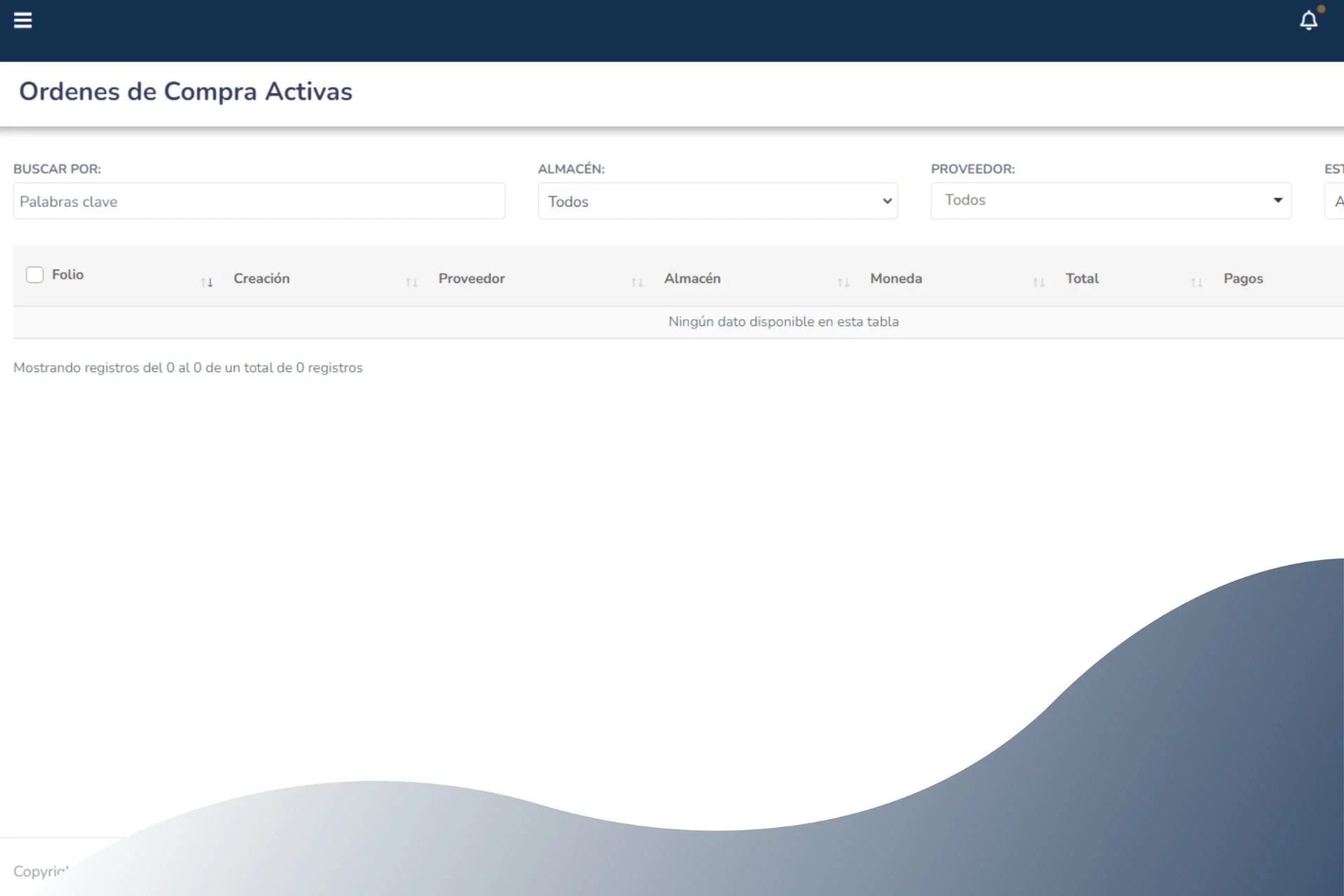The height and width of the screenshot is (896, 1344).
Task: Click the Creación column sort arrows
Action: point(412,282)
